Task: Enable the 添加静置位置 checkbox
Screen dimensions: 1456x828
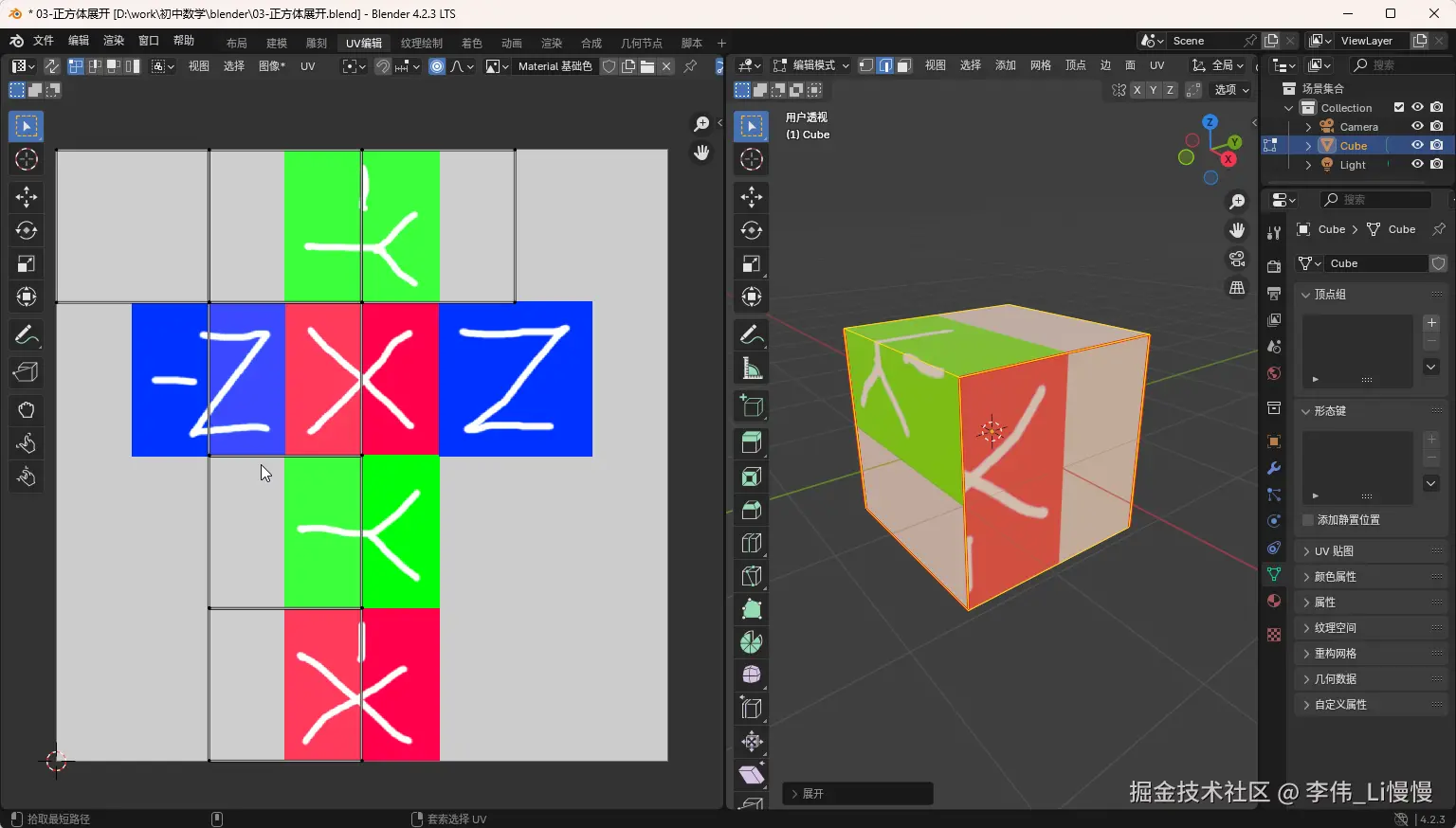Action: 1308,520
